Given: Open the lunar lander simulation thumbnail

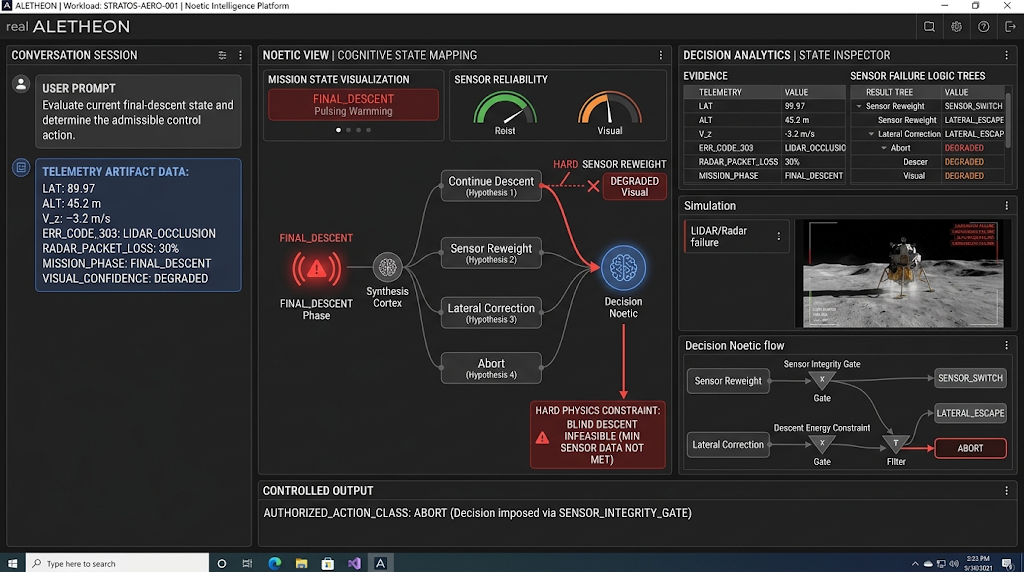Looking at the screenshot, I should (x=903, y=274).
